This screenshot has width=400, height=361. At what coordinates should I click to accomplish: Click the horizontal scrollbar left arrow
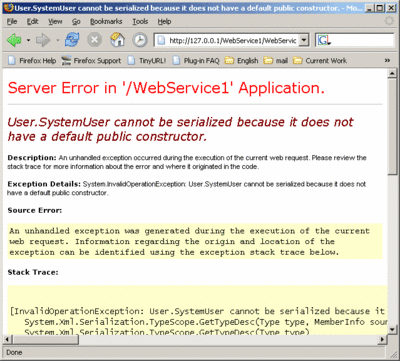coord(7,340)
